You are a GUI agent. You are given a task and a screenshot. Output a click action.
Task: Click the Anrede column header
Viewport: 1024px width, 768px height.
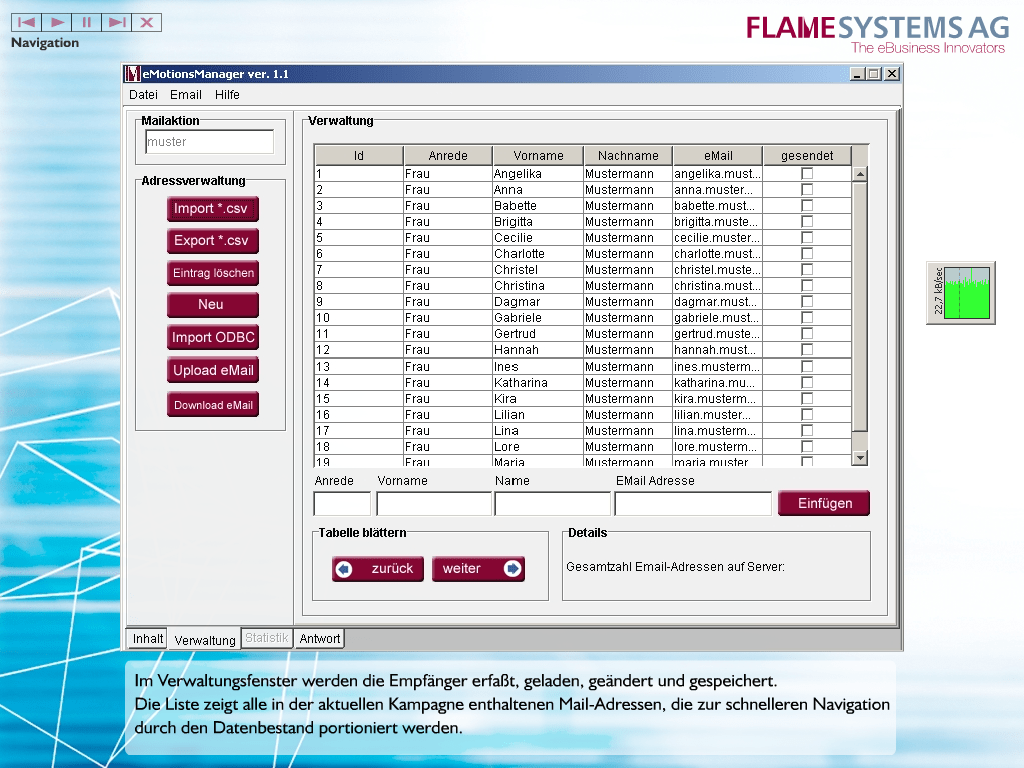point(448,155)
